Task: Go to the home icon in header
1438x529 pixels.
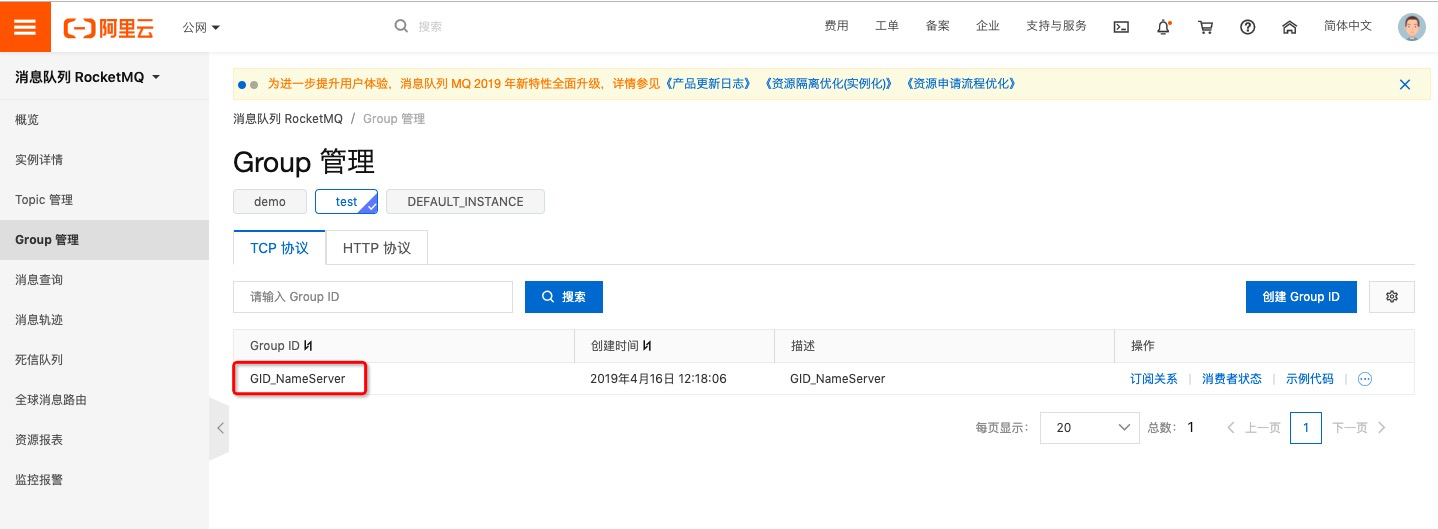Action: point(1289,27)
